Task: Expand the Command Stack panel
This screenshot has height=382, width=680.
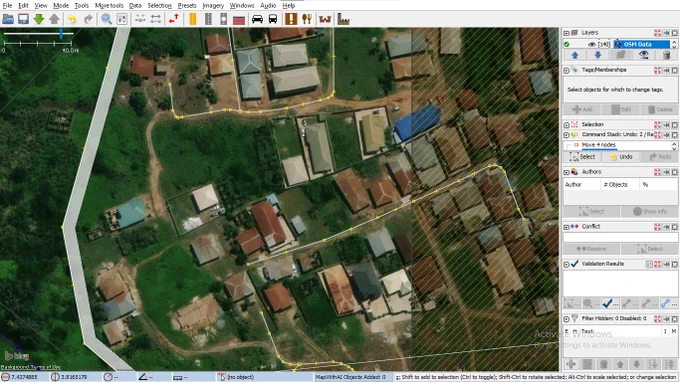Action: (566, 135)
